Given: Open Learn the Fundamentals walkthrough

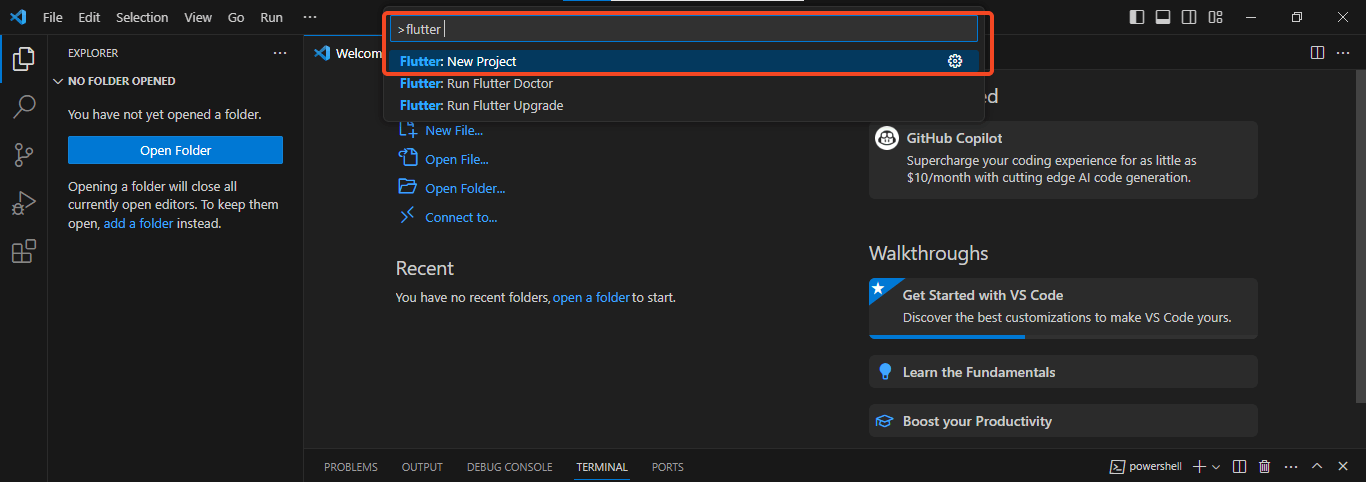Looking at the screenshot, I should tap(1063, 372).
